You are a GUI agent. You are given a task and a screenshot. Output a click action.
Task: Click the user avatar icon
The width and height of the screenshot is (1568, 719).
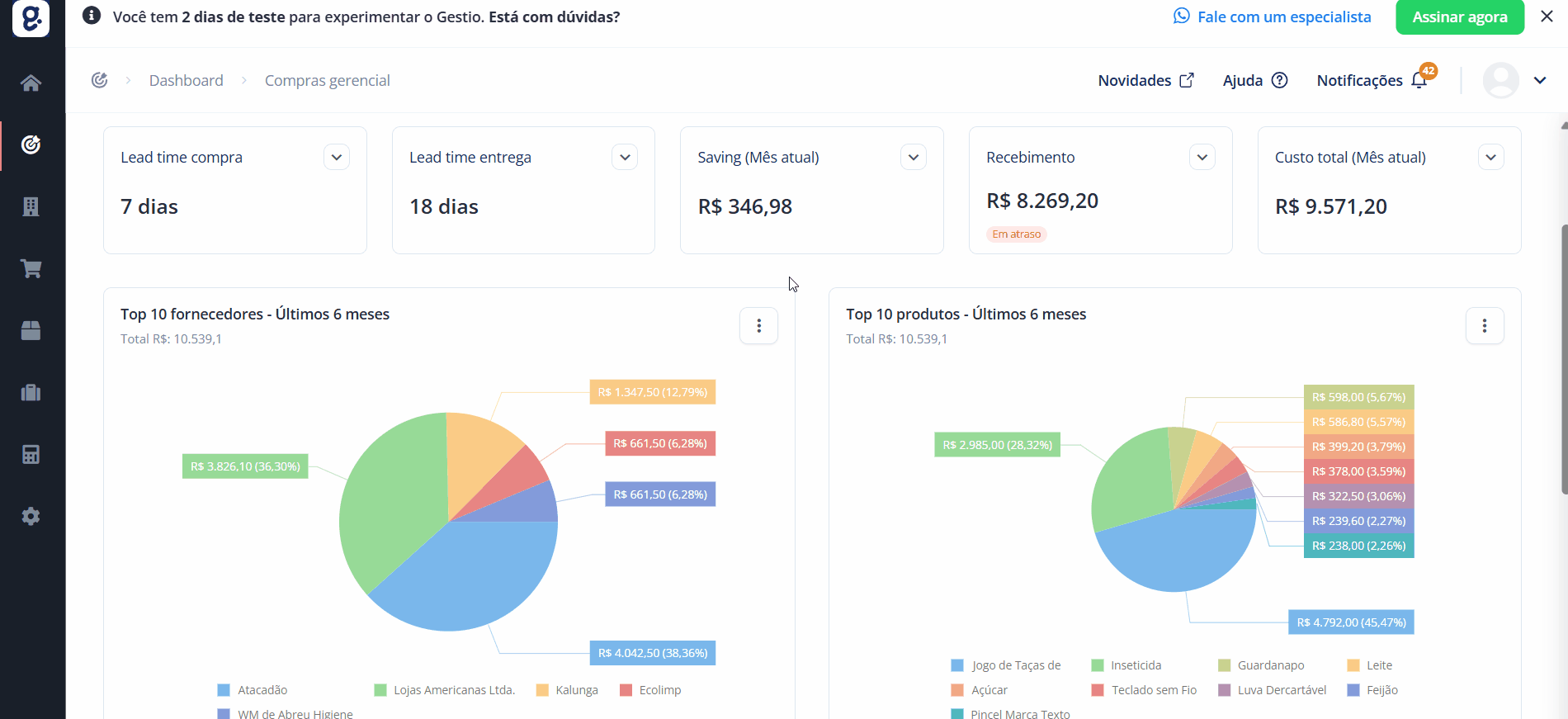click(x=1500, y=80)
